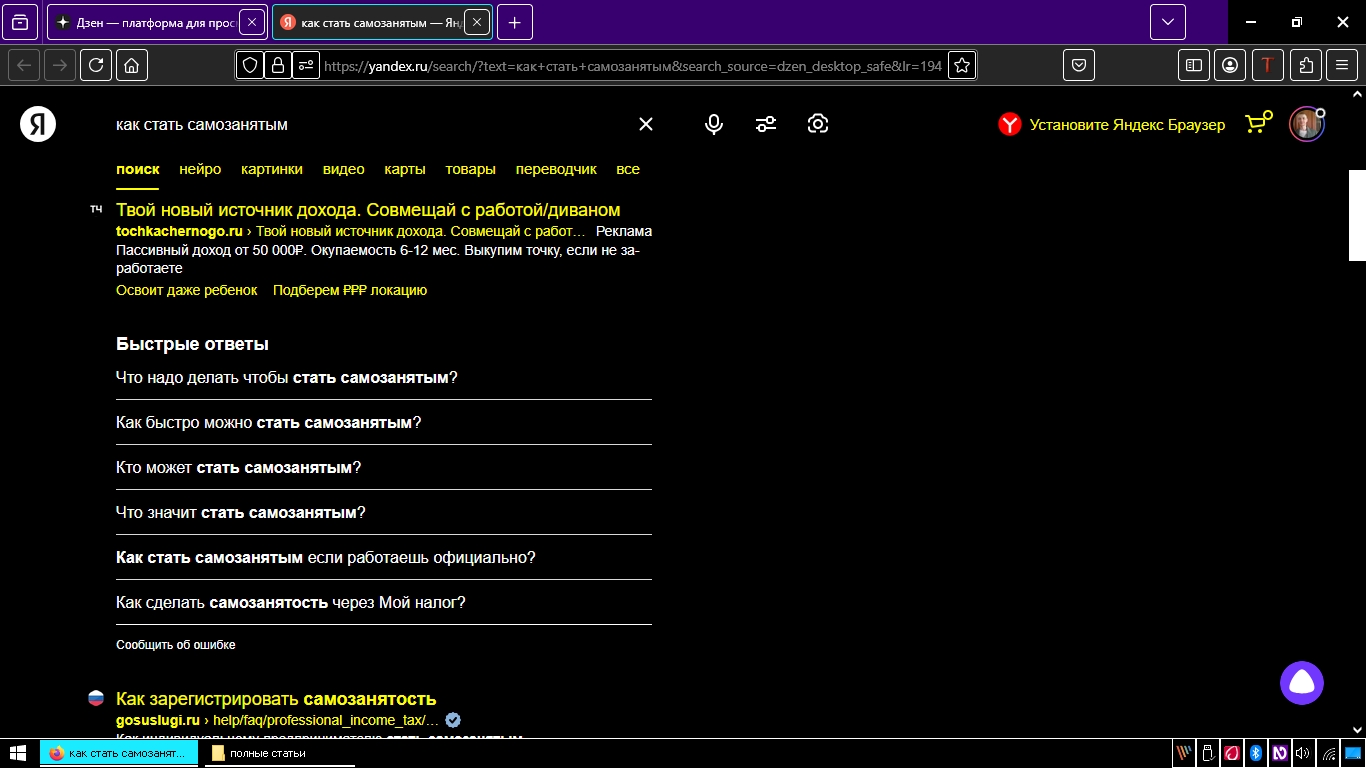Open the все services tab
The width and height of the screenshot is (1366, 768).
point(628,169)
